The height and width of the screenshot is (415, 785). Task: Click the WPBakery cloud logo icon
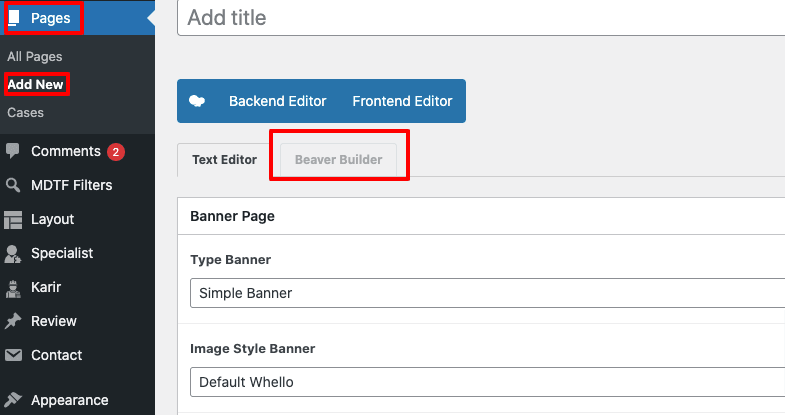coord(198,101)
